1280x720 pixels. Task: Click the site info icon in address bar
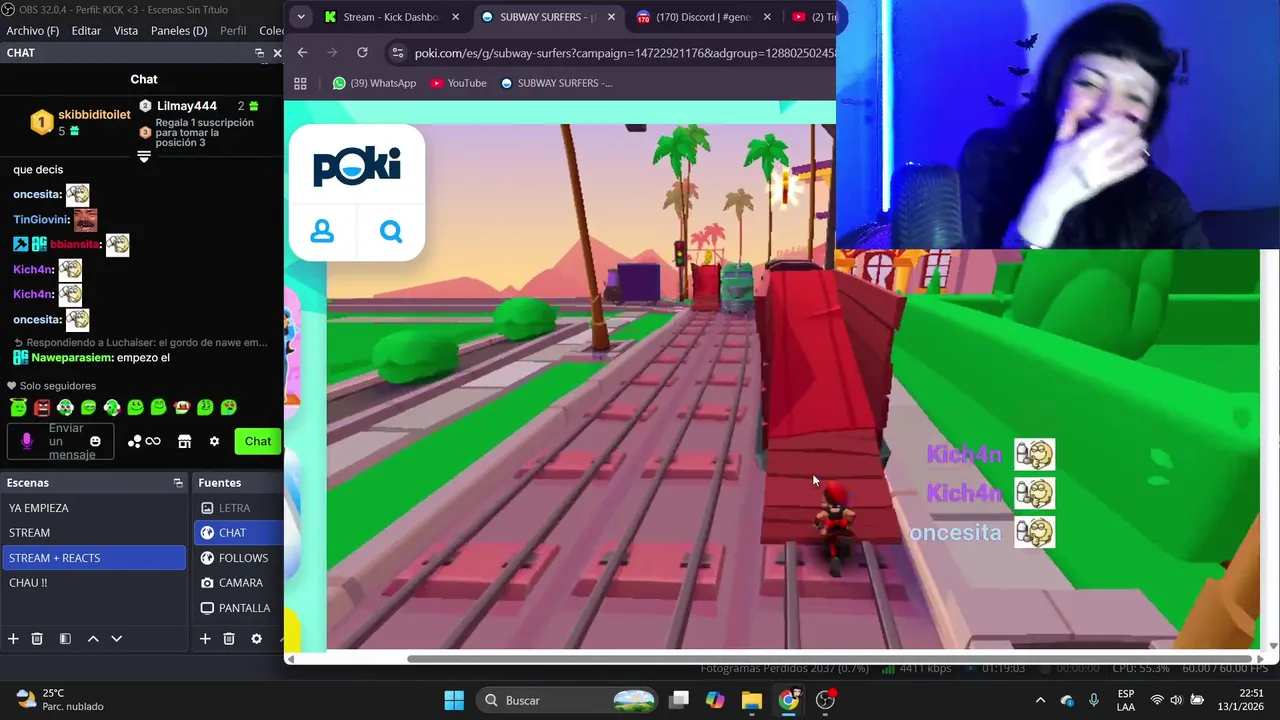pos(398,53)
